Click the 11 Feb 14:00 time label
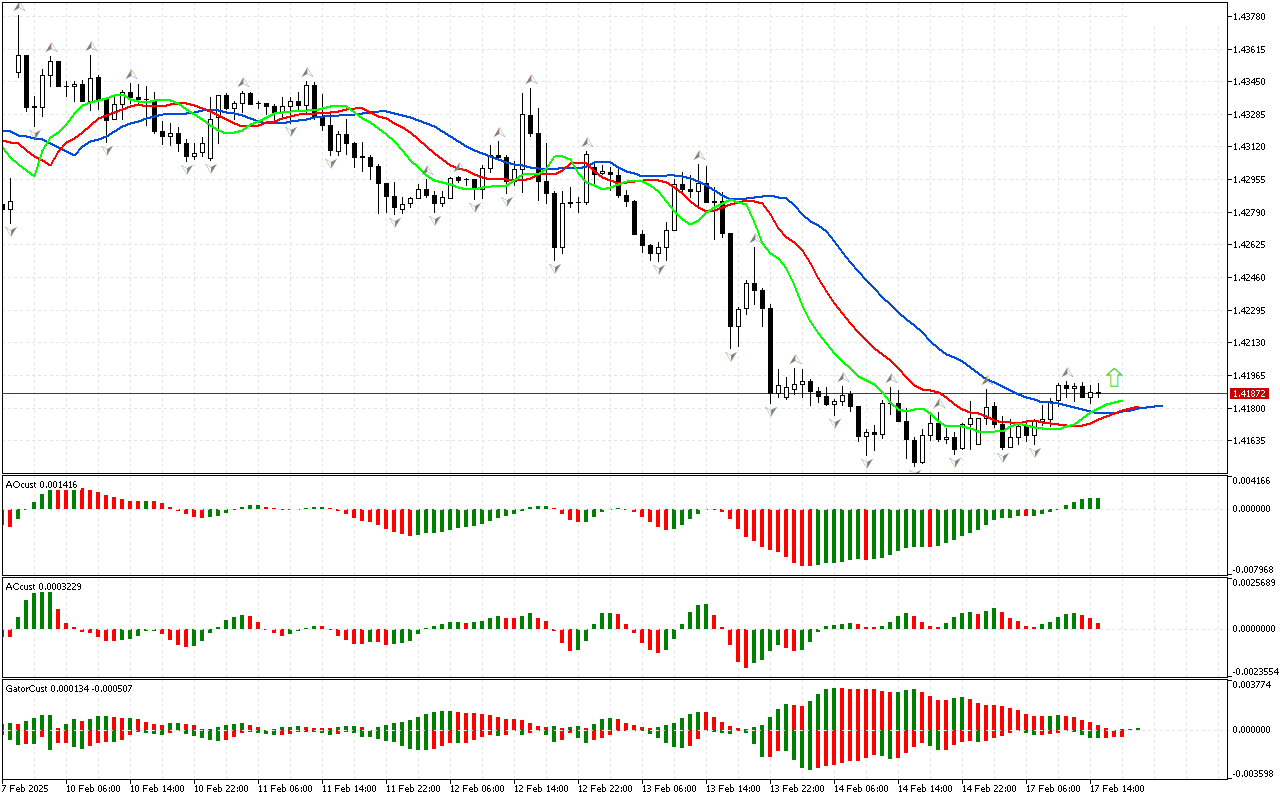 coord(348,789)
